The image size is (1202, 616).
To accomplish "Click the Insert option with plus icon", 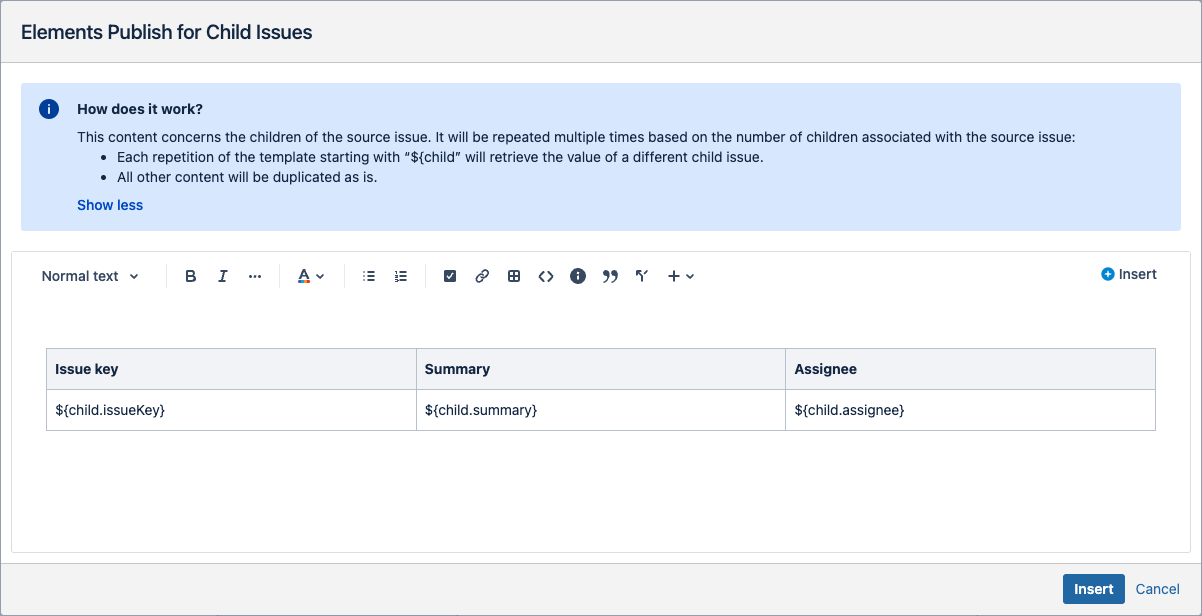I will tap(1129, 274).
